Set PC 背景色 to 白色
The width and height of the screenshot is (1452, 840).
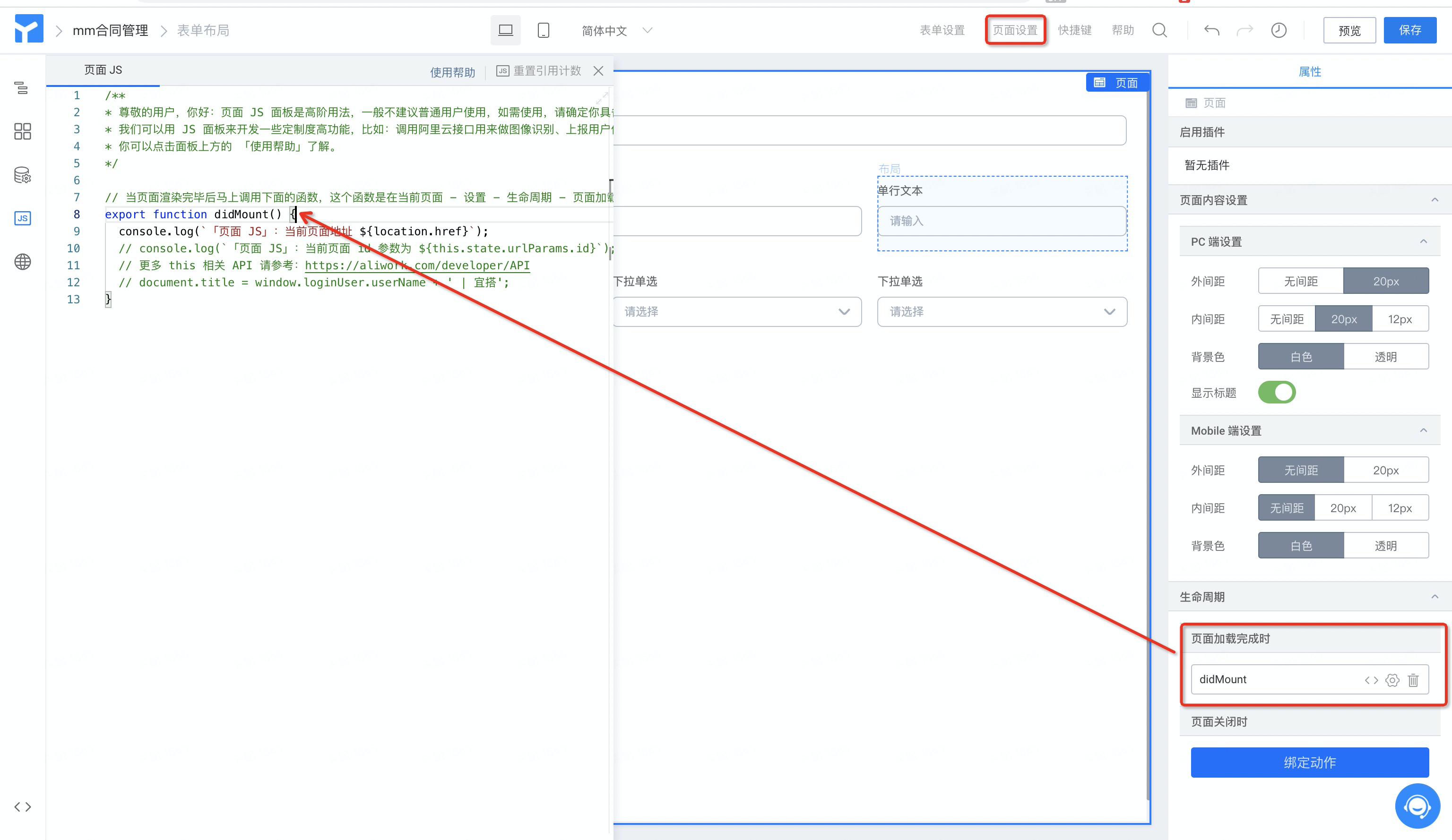[1301, 357]
